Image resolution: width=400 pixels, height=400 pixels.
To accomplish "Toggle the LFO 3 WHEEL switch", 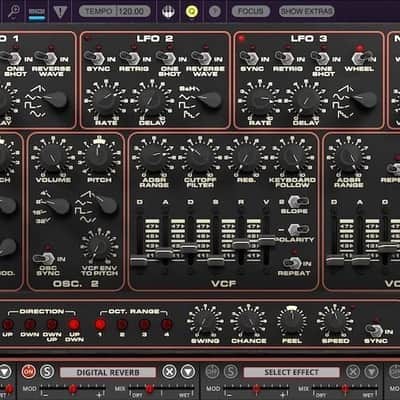I will point(361,58).
